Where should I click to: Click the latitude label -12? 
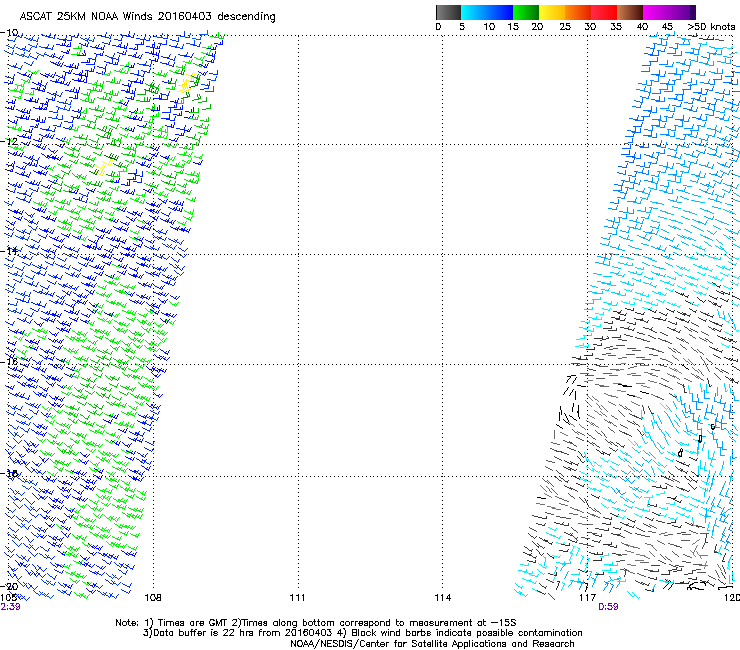tap(9, 142)
